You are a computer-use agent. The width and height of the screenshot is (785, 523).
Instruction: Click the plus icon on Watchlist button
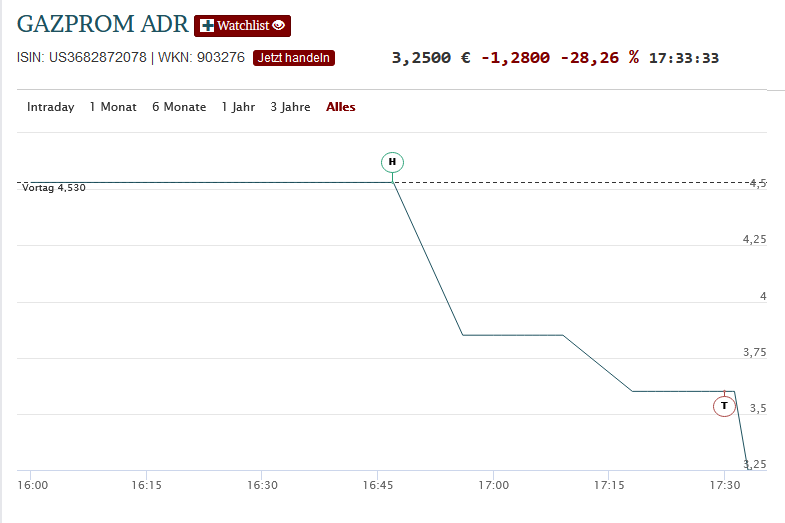pos(207,26)
